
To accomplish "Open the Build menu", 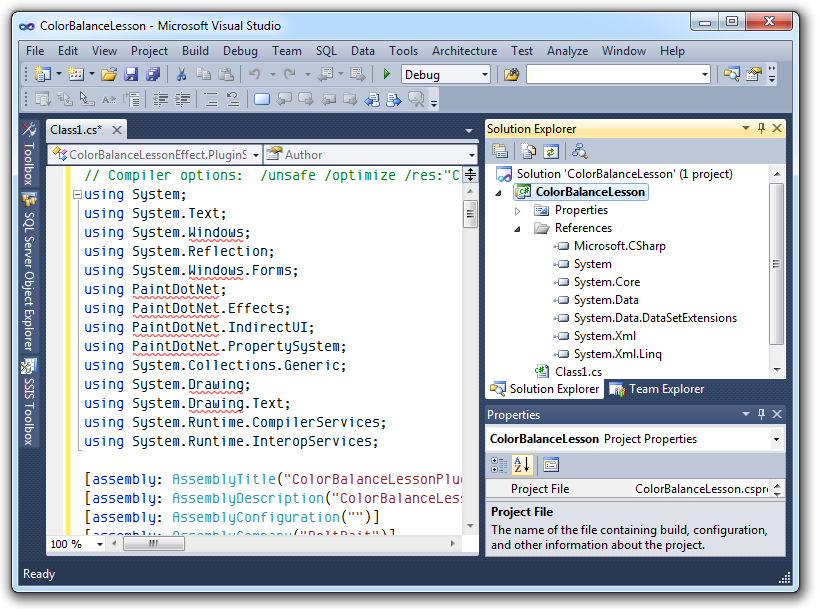I will point(195,51).
